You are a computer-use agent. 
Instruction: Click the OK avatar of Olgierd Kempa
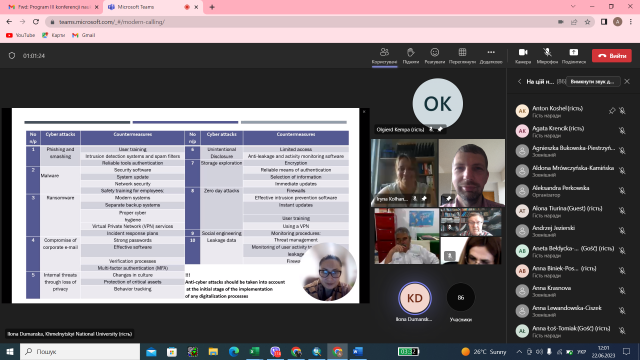click(438, 104)
